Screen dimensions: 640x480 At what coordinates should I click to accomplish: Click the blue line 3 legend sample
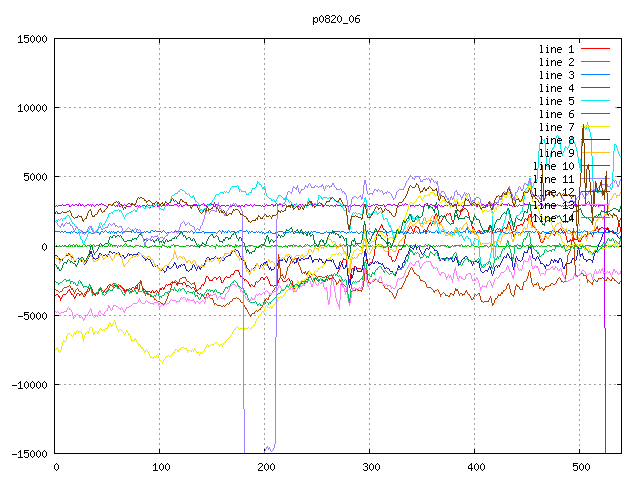(595, 75)
